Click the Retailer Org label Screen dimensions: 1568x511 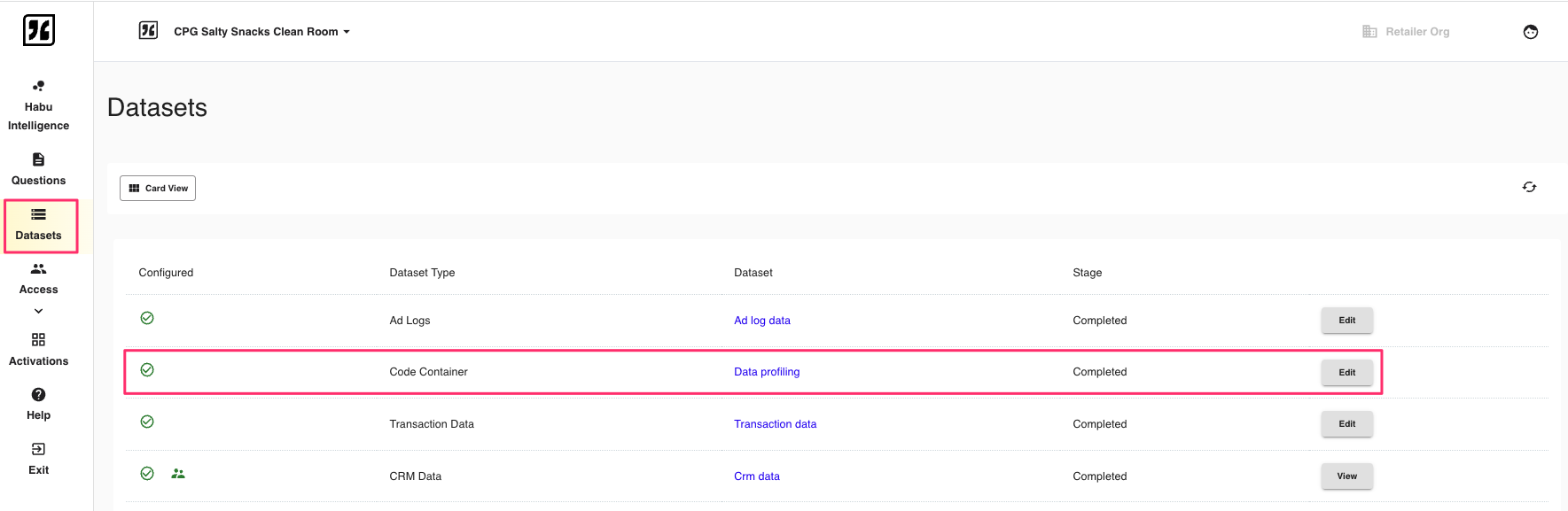tap(1416, 32)
